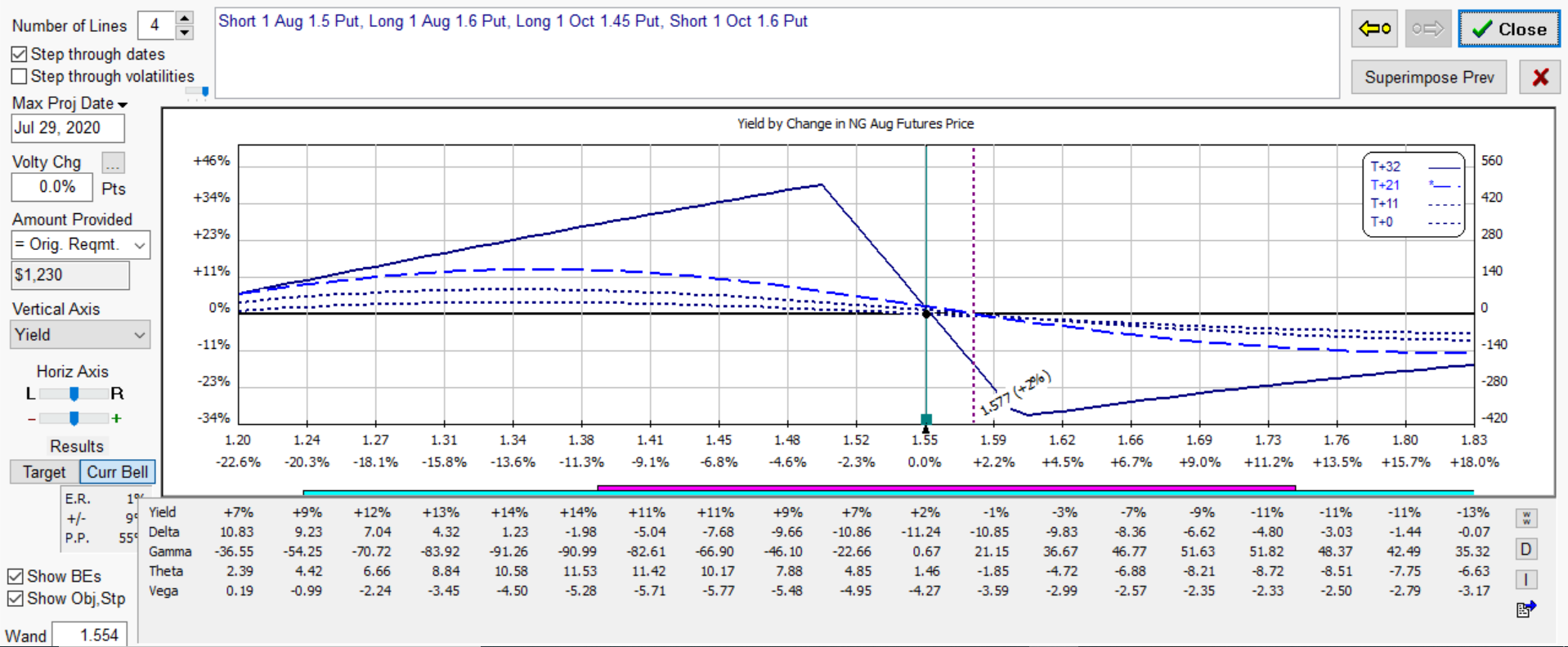Click the P.P. results row
The image size is (1568, 647).
pos(102,538)
